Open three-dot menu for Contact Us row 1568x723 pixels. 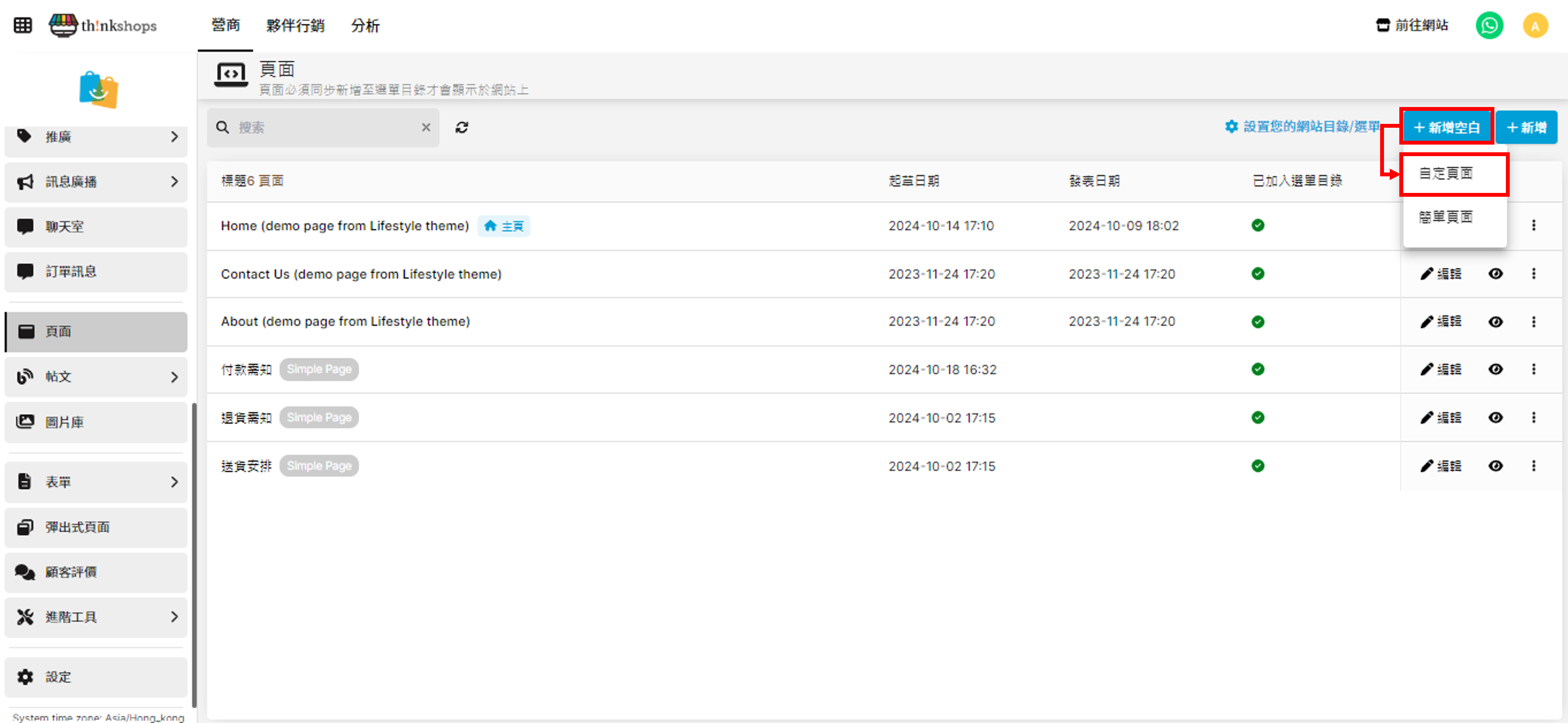[x=1533, y=273]
